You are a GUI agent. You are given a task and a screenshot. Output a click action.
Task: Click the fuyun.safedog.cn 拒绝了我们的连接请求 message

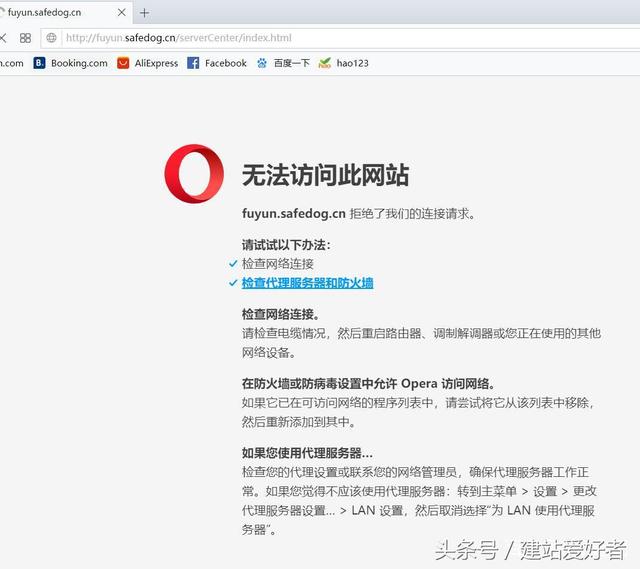[359, 213]
